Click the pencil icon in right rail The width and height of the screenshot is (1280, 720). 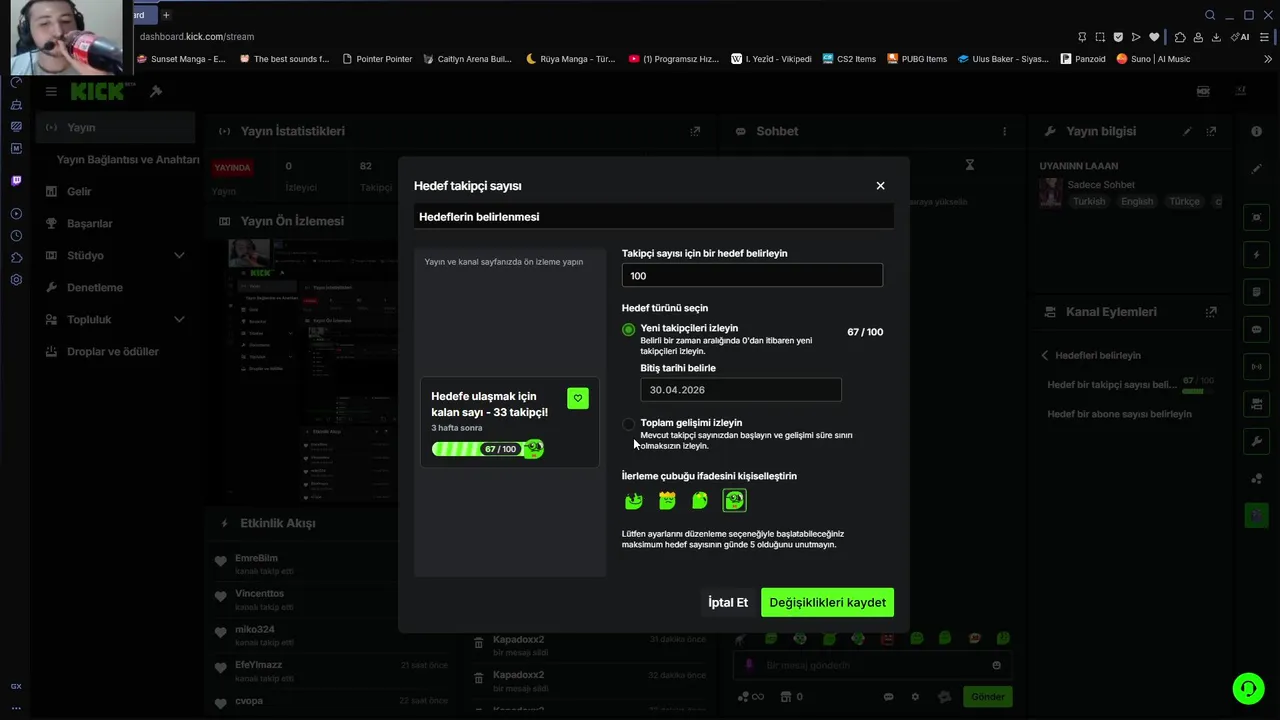[x=1257, y=169]
